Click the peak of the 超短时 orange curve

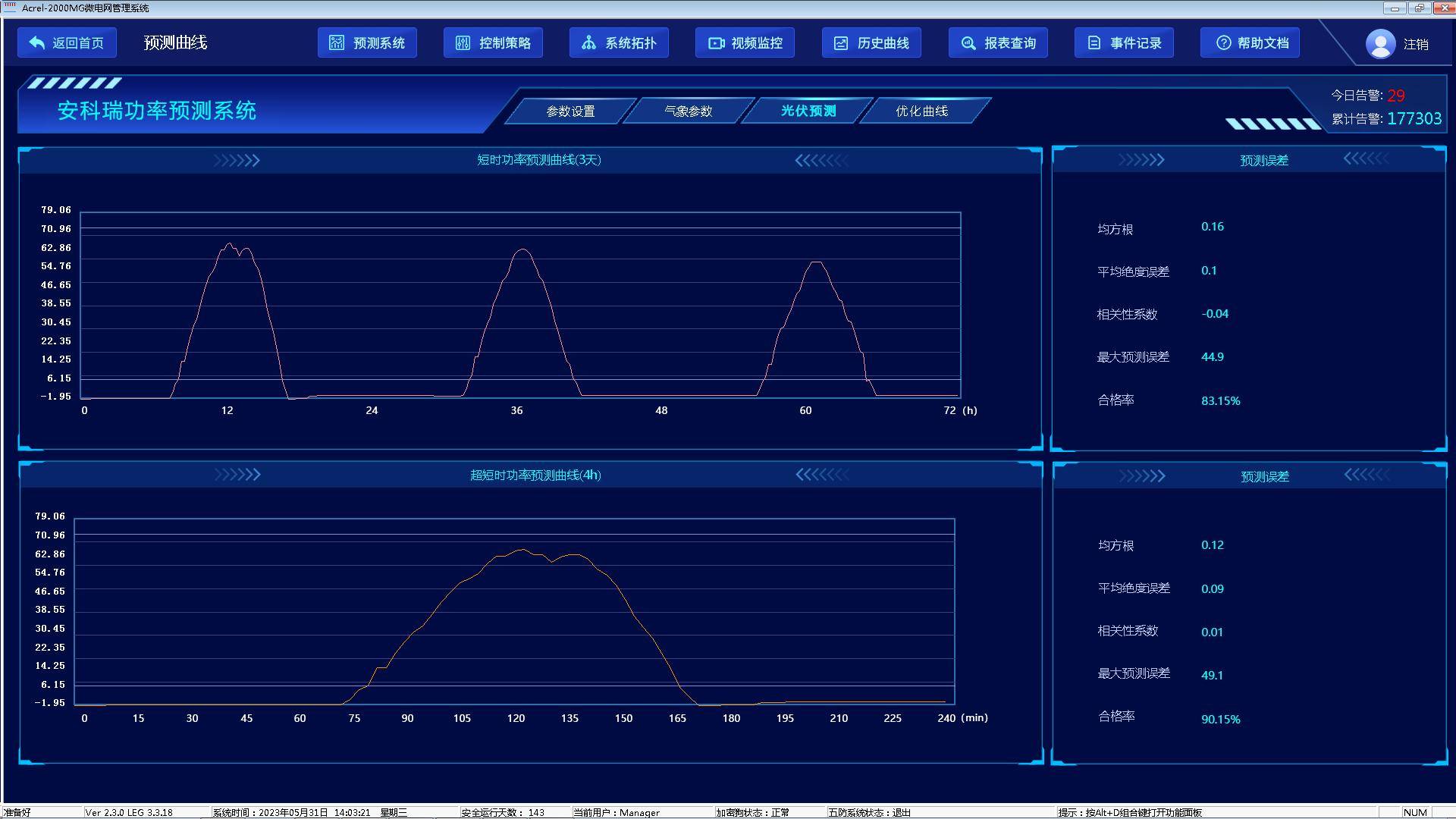click(x=522, y=550)
